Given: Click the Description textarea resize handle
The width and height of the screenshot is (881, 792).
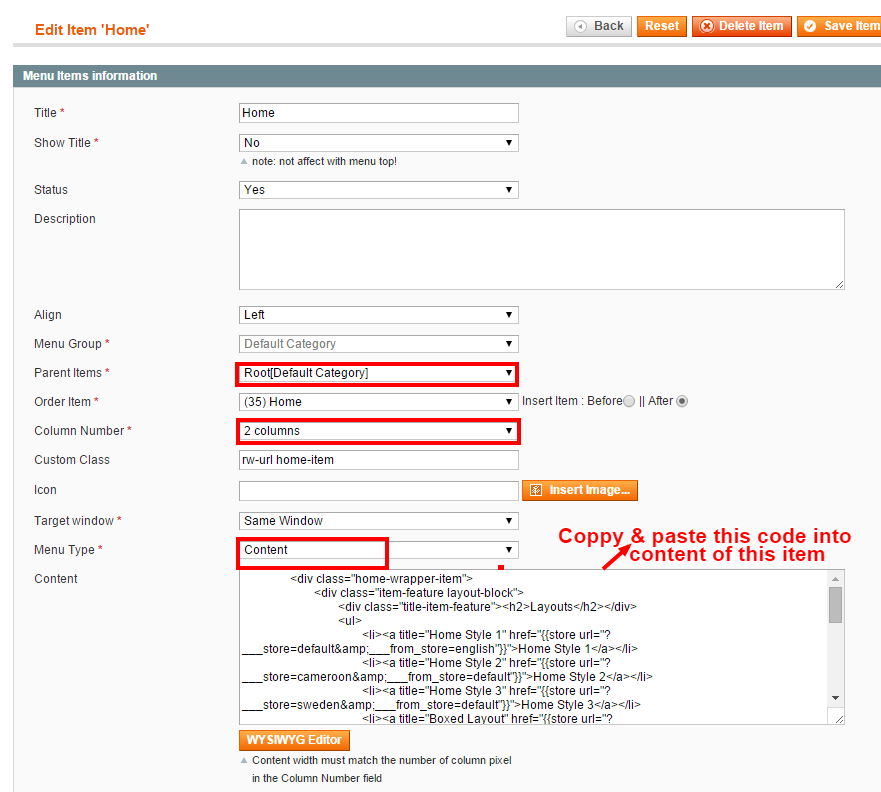Looking at the screenshot, I should (x=839, y=285).
